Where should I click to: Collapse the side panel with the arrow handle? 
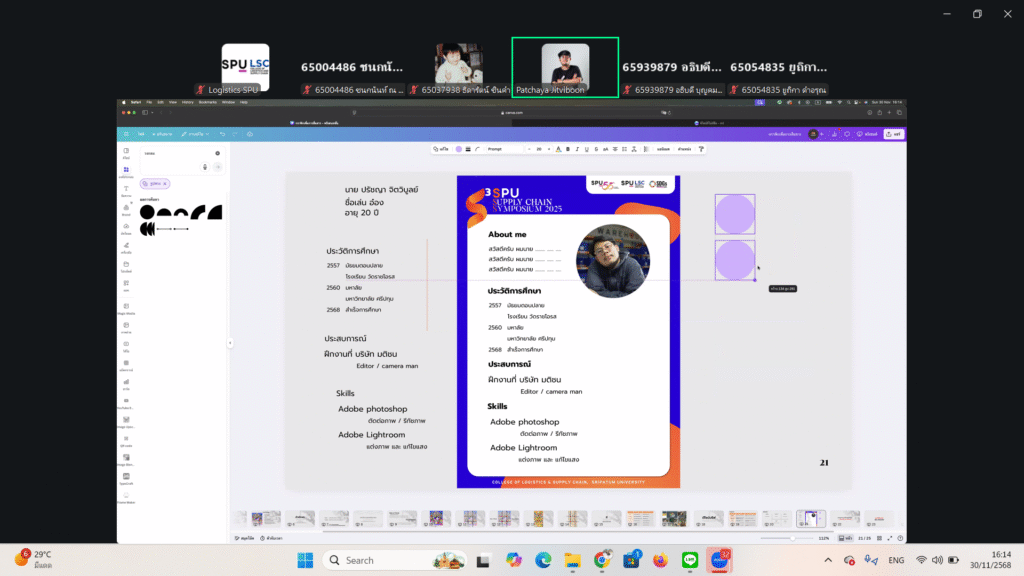(x=229, y=343)
